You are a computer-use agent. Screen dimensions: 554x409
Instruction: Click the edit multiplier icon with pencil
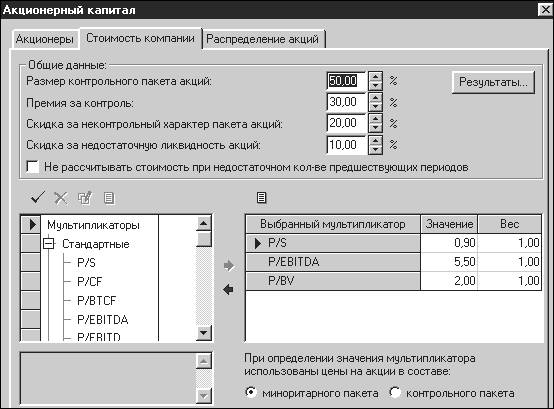[85, 198]
